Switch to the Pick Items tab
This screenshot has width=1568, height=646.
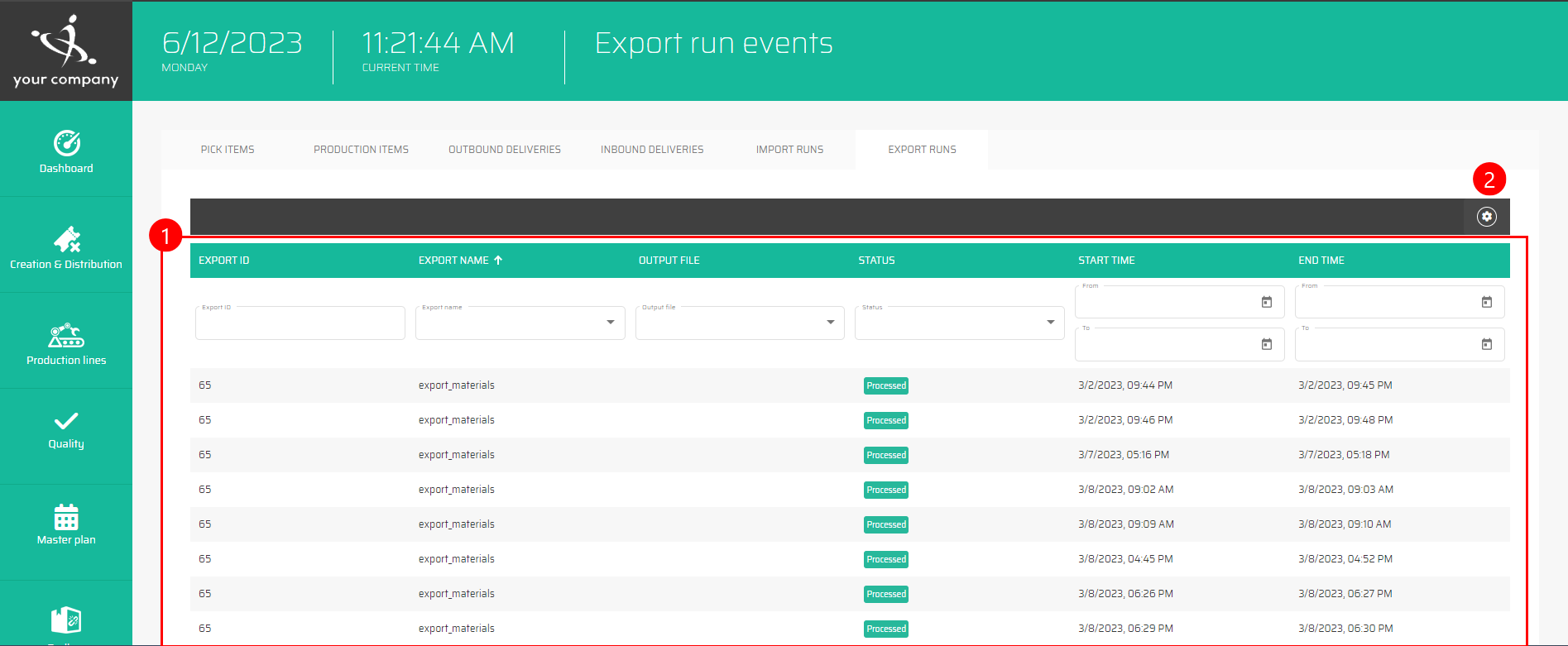(x=228, y=150)
